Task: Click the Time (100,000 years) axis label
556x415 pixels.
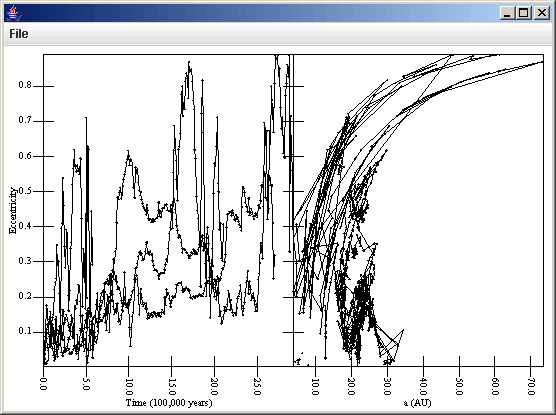Action: tap(169, 403)
